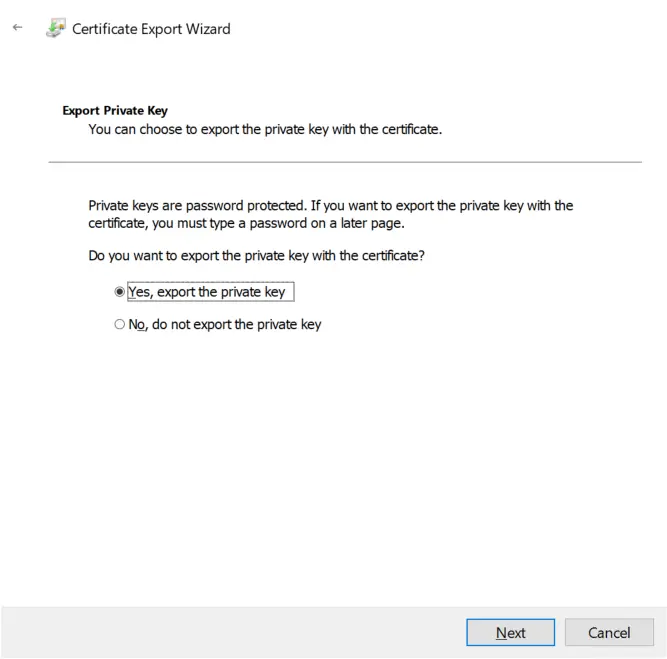
Task: Click the gray footer bar left of Next
Action: (x=230, y=632)
